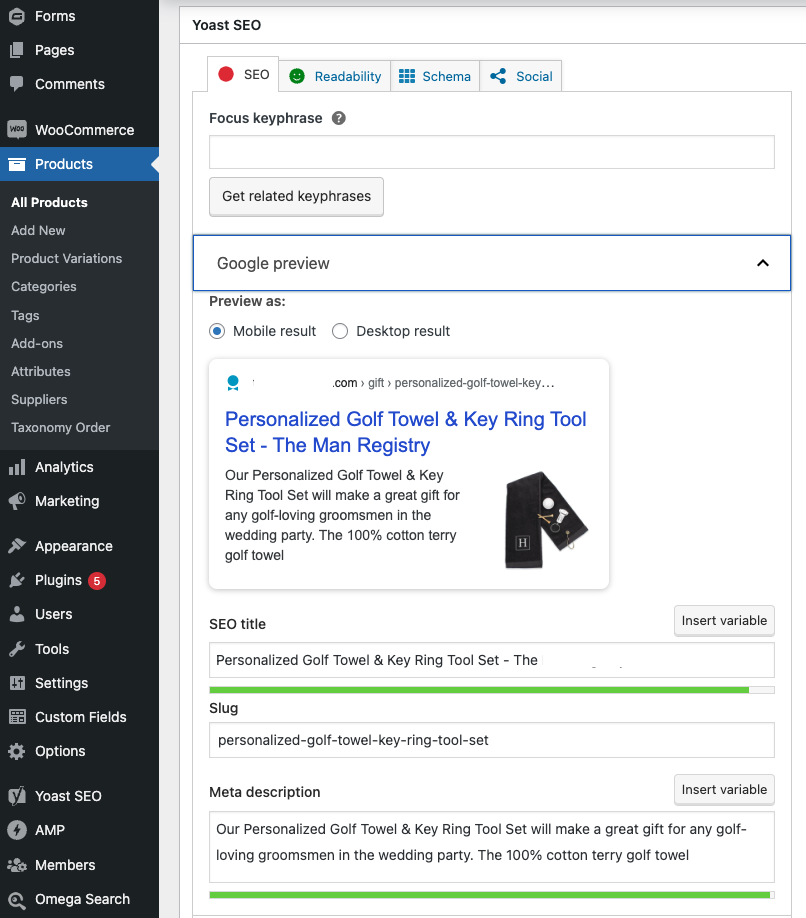
Task: Open Yoast SEO sidebar menu icon
Action: 17,796
